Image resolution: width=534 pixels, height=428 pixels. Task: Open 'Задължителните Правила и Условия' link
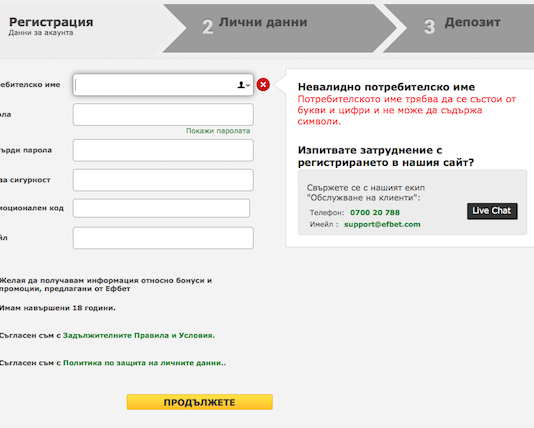(x=139, y=335)
